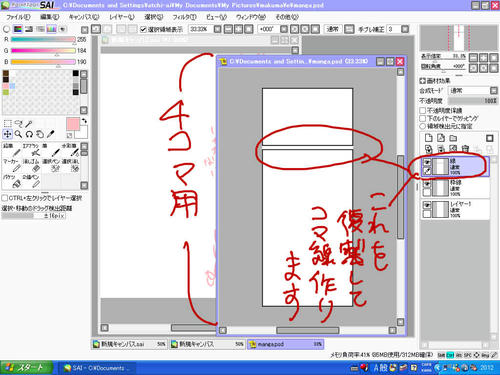Open the blending mode dropdown

(x=473, y=90)
